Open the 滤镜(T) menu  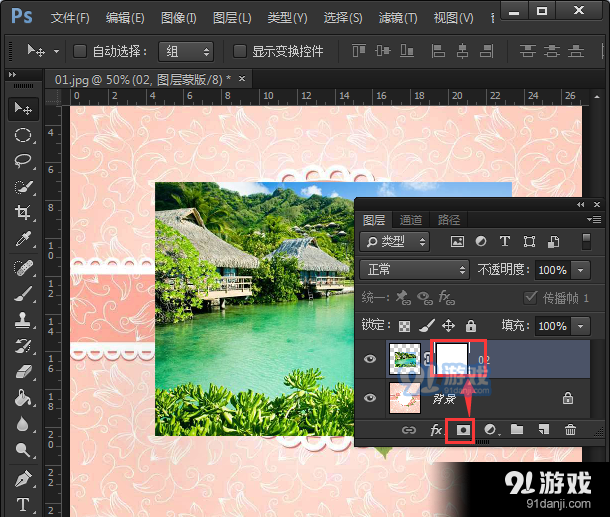pyautogui.click(x=398, y=18)
